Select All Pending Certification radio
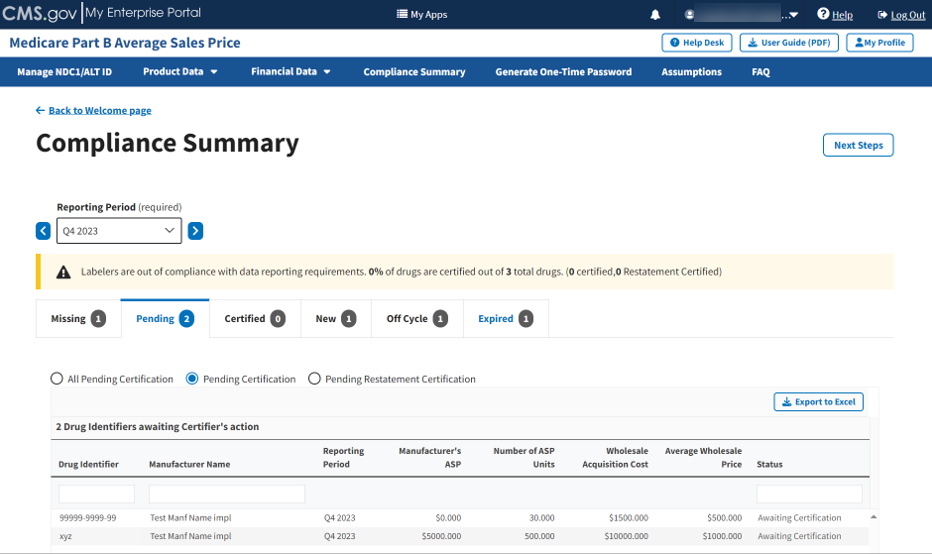Viewport: 932px width, 554px height. click(x=57, y=379)
